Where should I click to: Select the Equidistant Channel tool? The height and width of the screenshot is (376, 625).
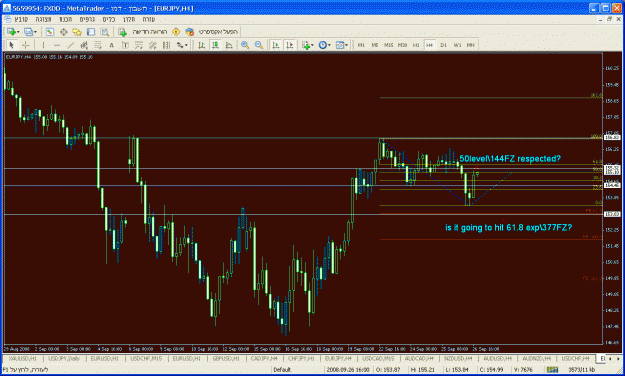tap(84, 45)
